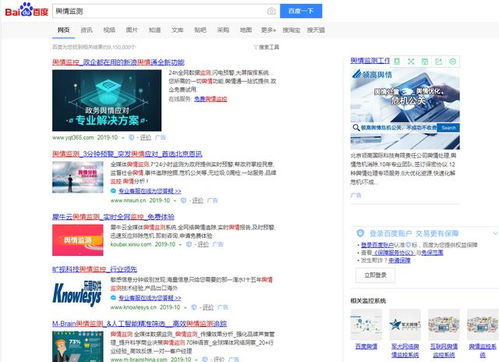The image size is (499, 362).
Task: Open the www.yqt365.com snapshot dropdown arrow
Action: pos(123,138)
